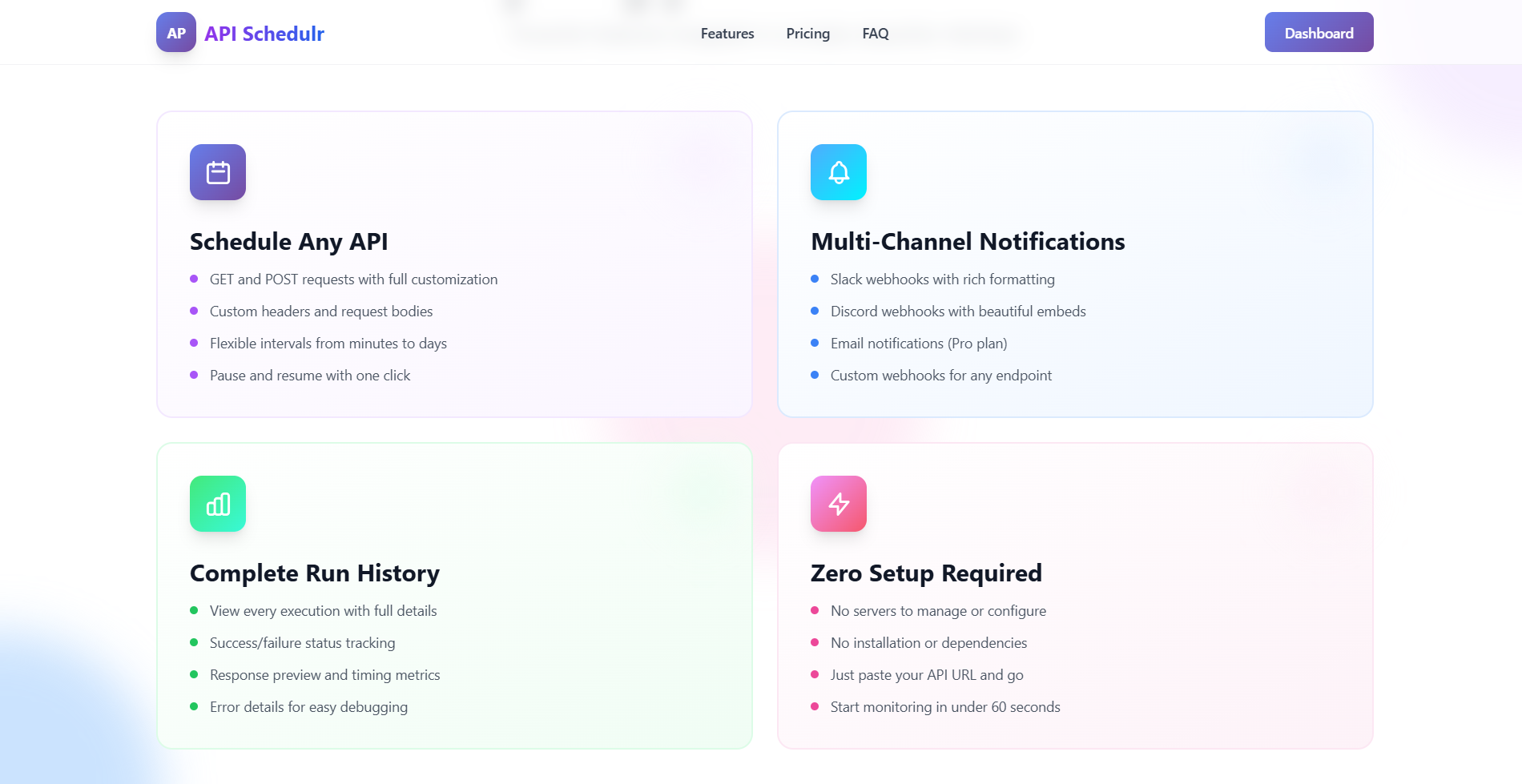Click the AP logo icon in the header
This screenshot has width=1522, height=784.
click(176, 33)
